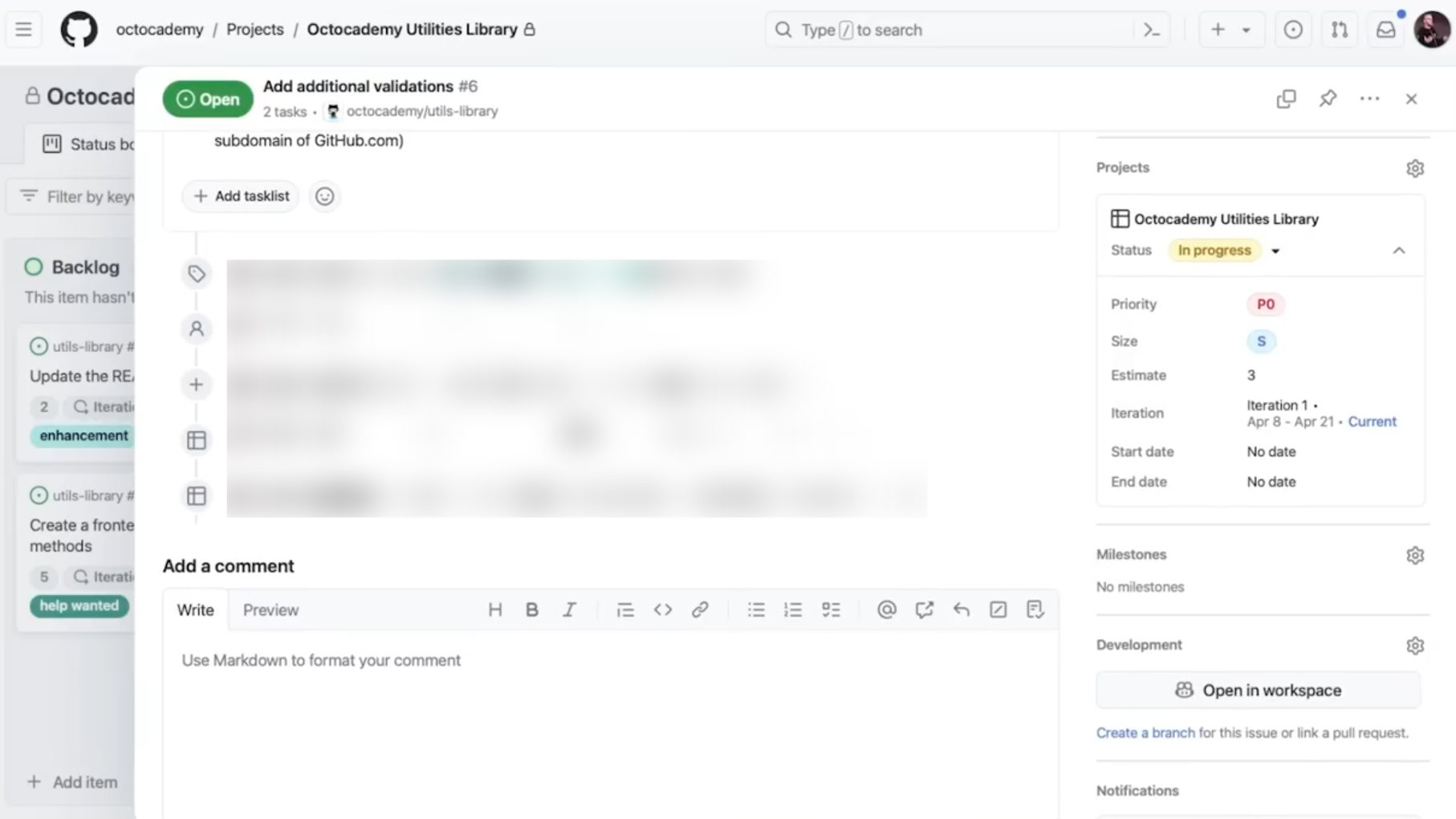The width and height of the screenshot is (1456, 819).
Task: Close the issue side panel
Action: pyautogui.click(x=1412, y=99)
